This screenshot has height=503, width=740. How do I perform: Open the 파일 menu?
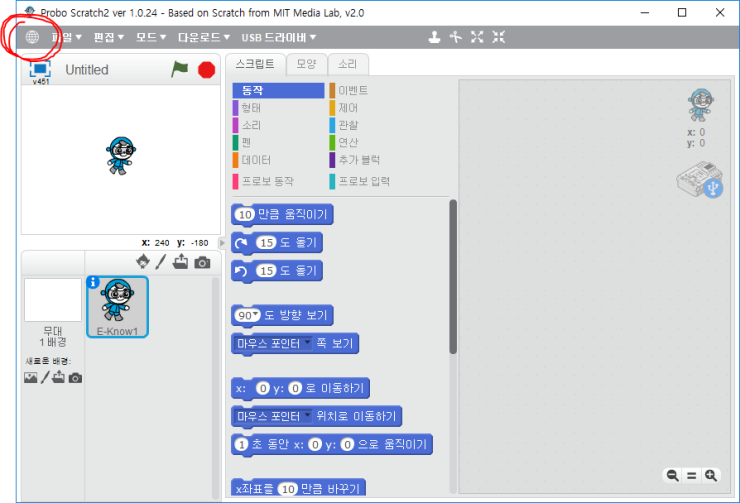[x=67, y=37]
